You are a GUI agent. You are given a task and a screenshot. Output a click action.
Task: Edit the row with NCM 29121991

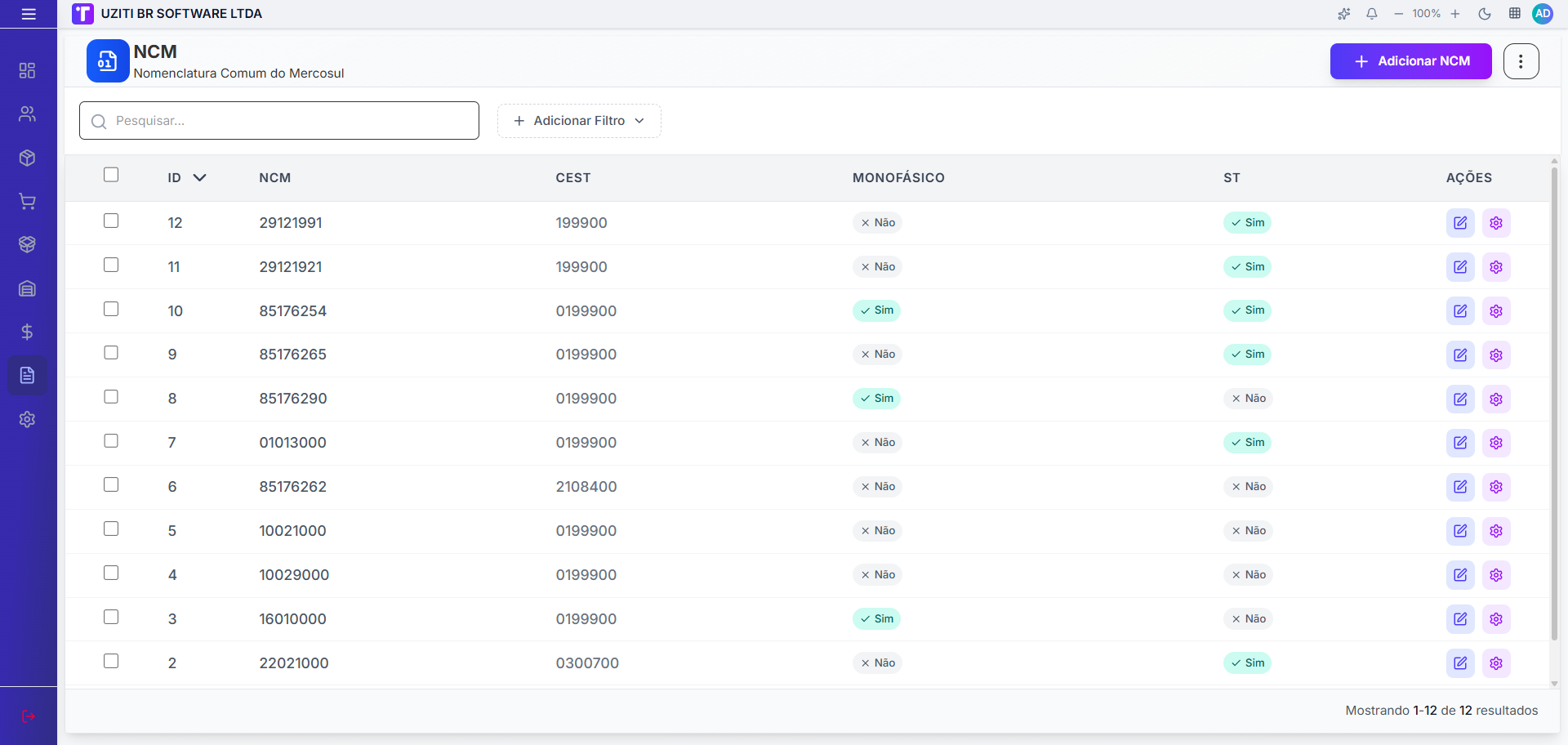point(1460,223)
